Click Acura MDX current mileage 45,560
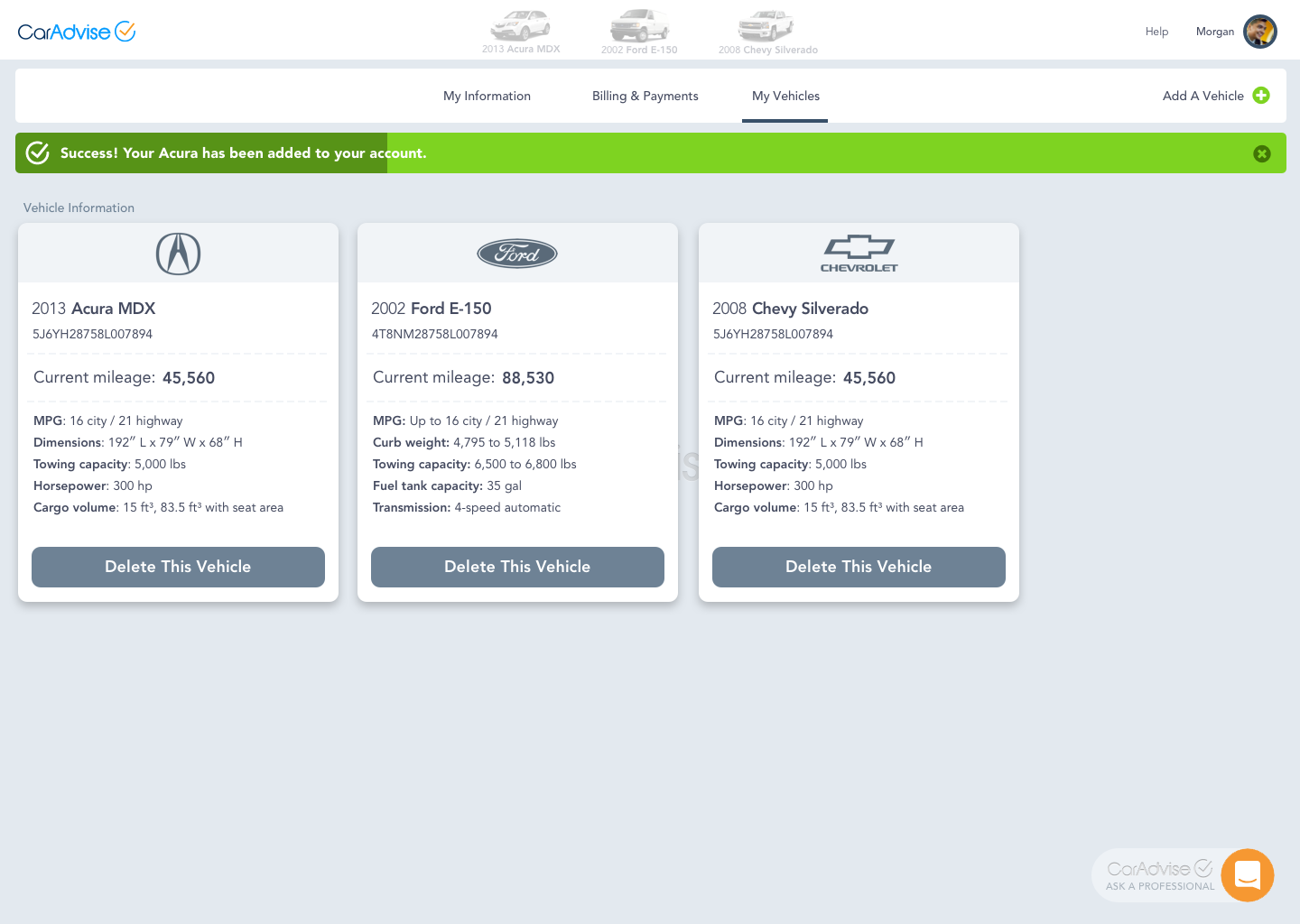 coord(189,378)
